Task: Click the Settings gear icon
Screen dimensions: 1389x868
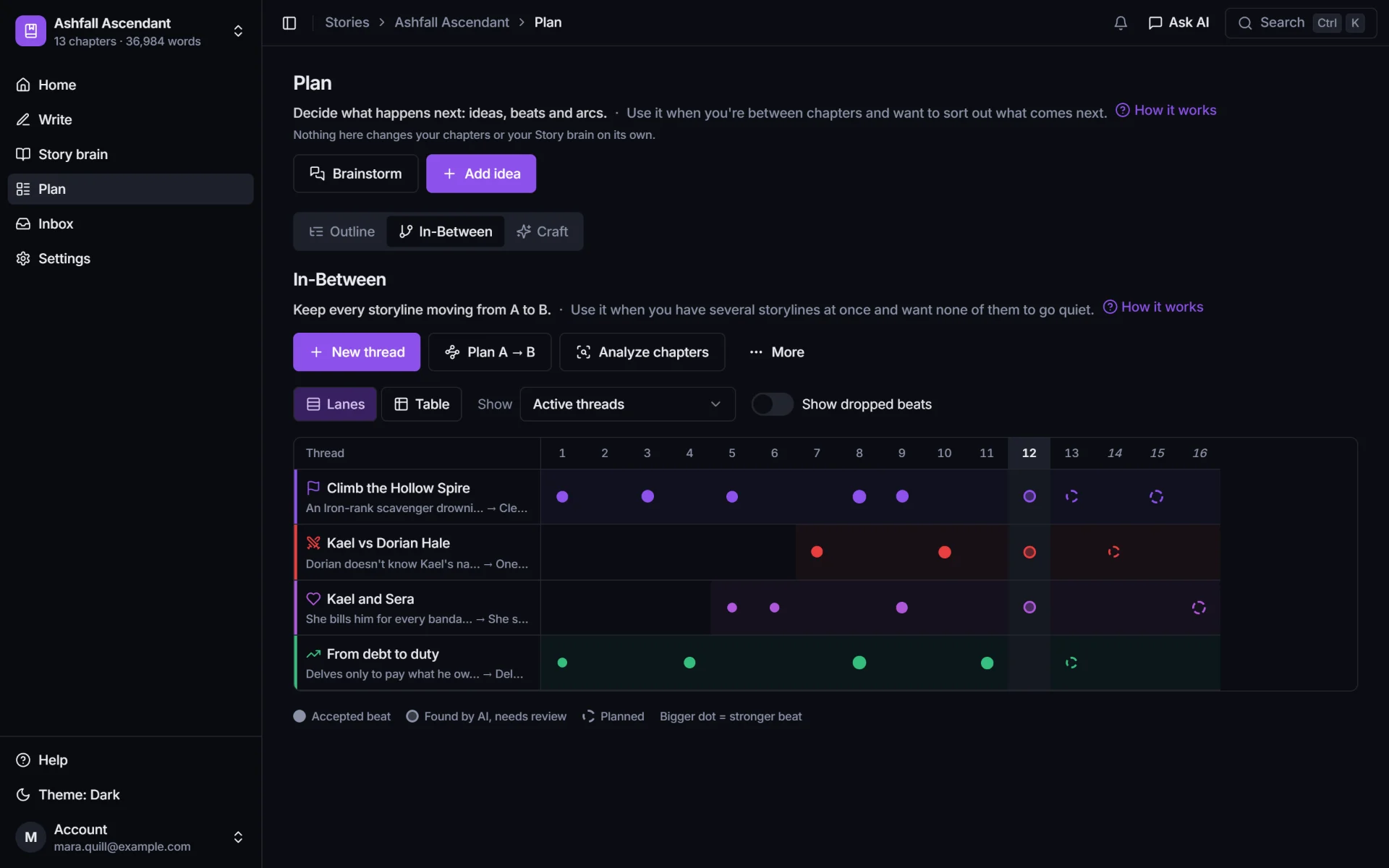Action: [x=23, y=258]
